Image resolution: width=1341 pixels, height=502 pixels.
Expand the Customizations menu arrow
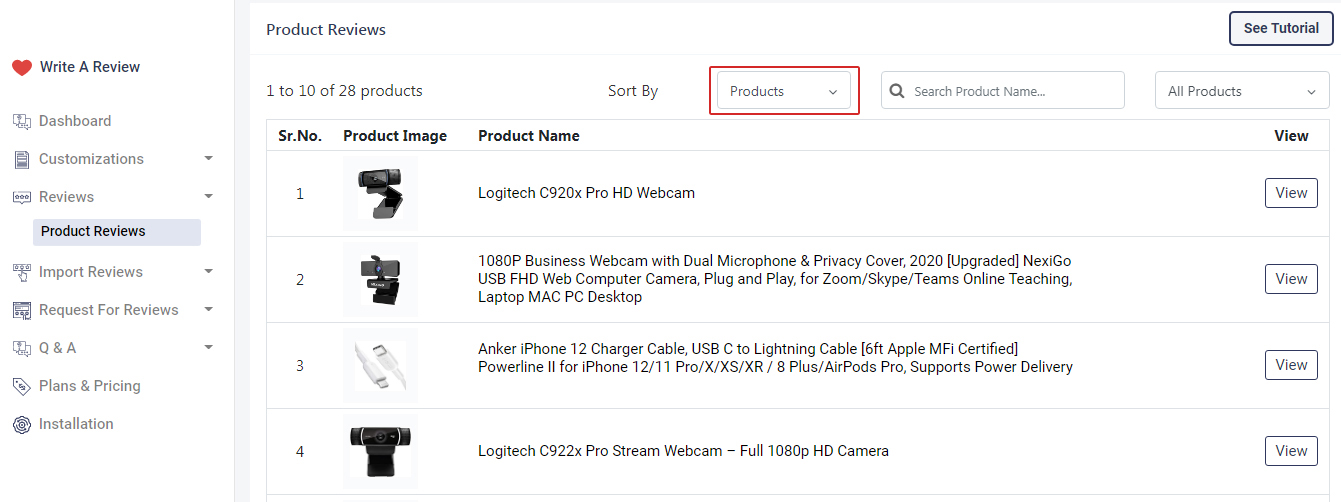[x=208, y=159]
